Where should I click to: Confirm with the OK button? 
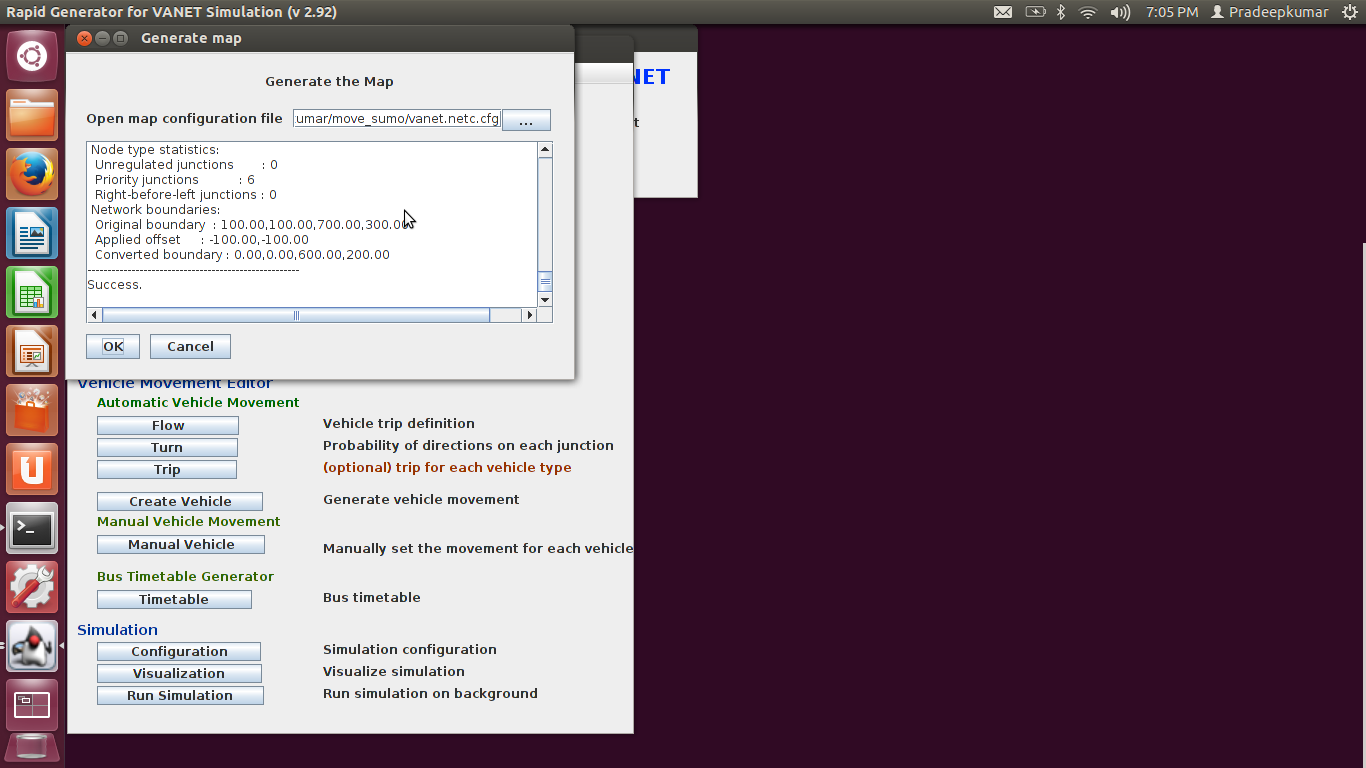coord(113,346)
